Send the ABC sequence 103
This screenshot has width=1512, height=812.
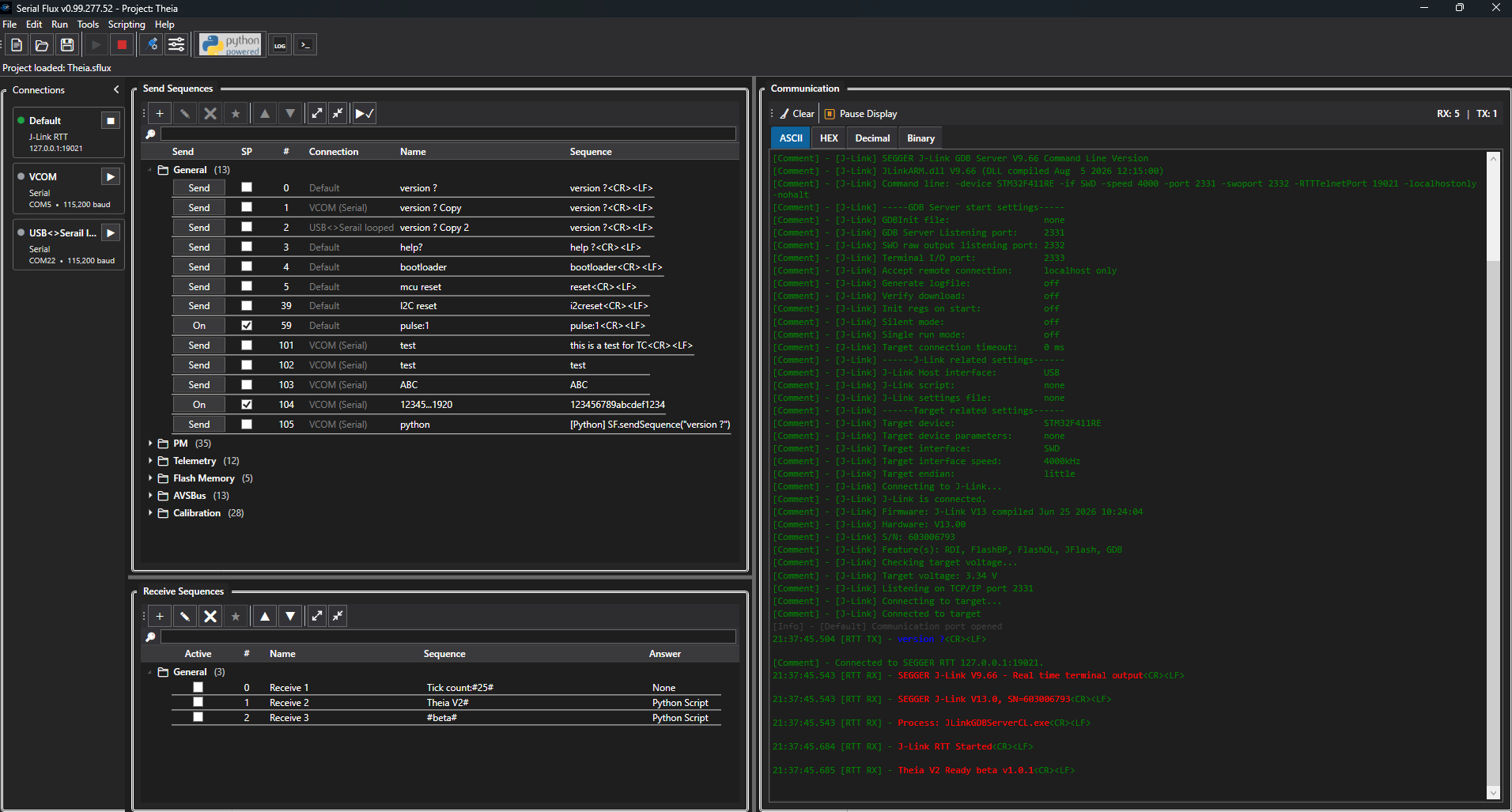pyautogui.click(x=199, y=385)
